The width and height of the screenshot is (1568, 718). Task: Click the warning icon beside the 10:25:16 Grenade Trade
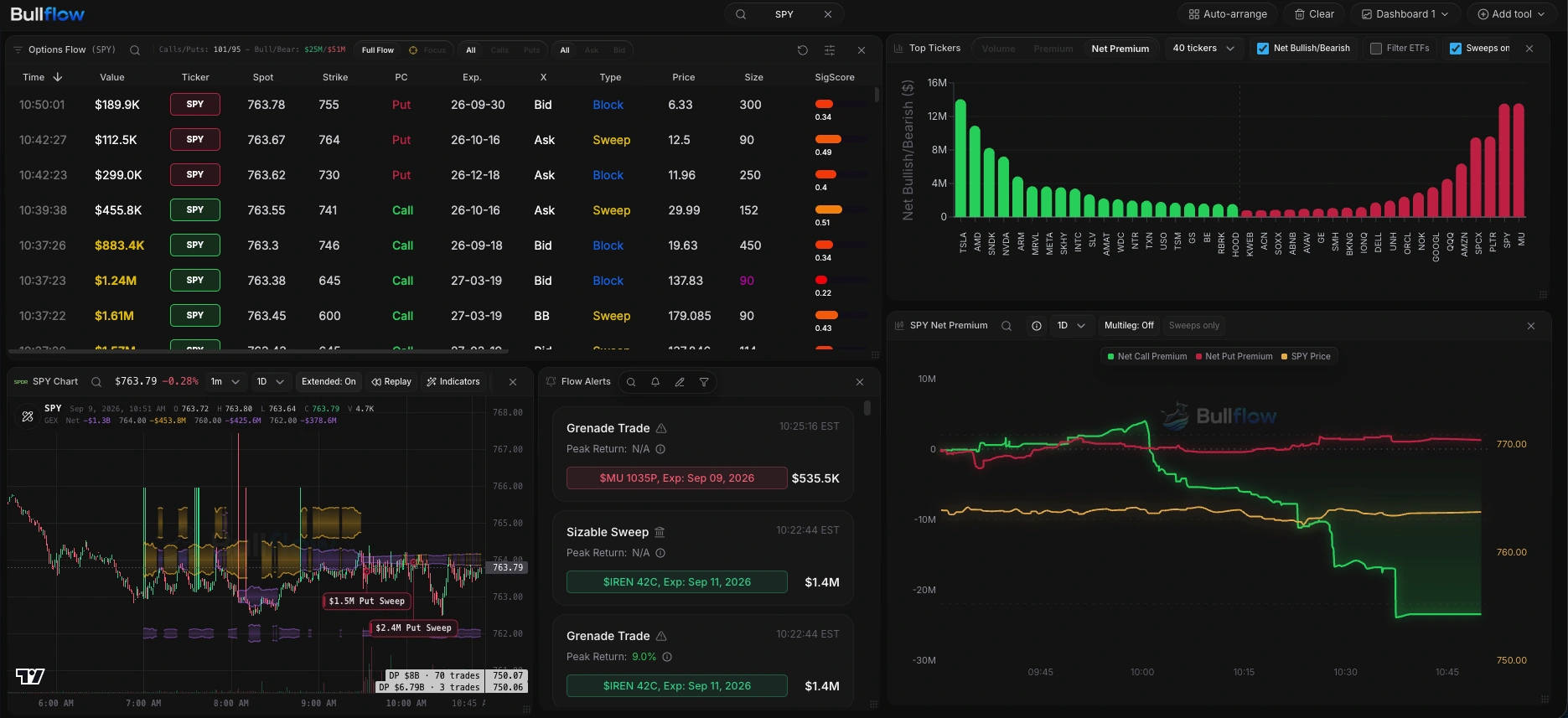click(x=661, y=428)
